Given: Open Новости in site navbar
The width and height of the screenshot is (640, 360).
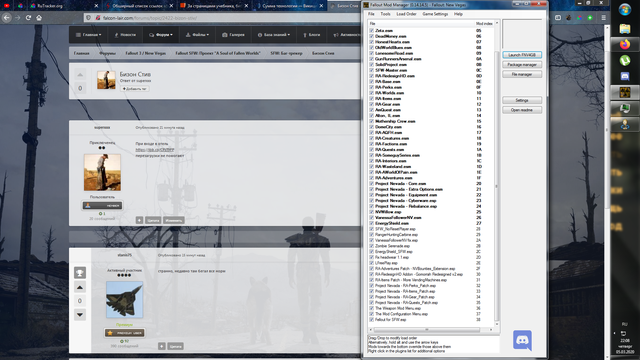Looking at the screenshot, I should 125,35.
